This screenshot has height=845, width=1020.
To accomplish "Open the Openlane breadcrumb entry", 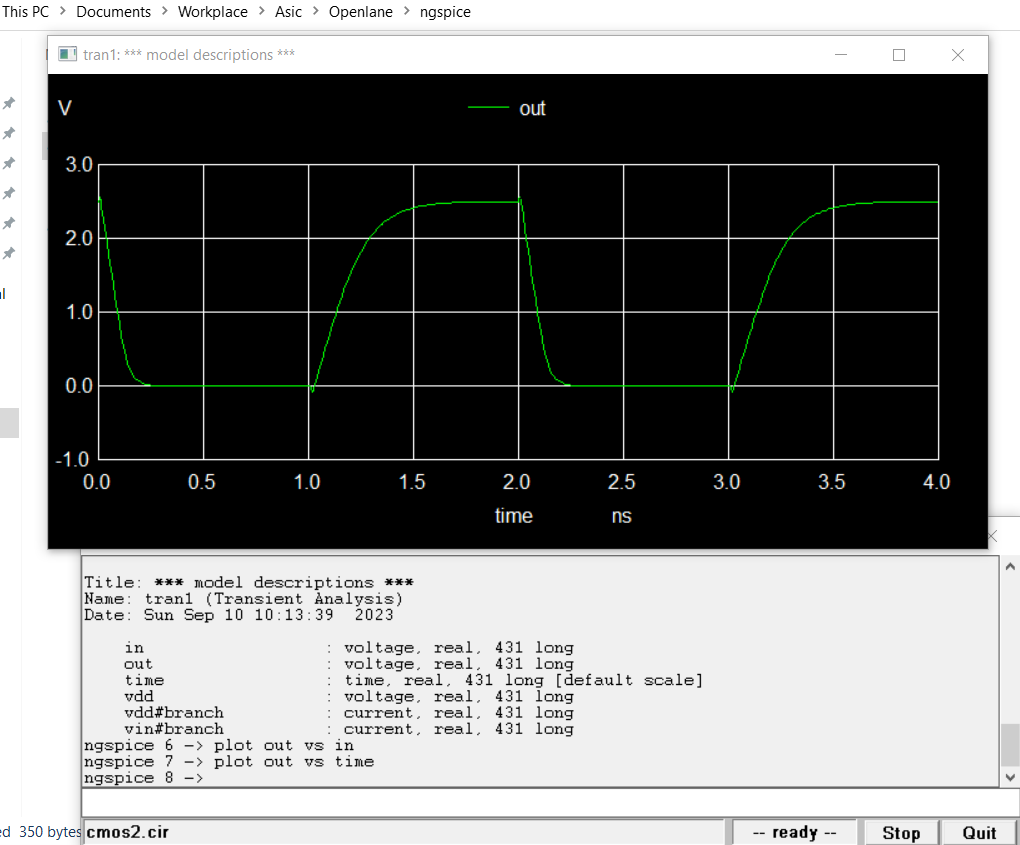I will coord(360,12).
